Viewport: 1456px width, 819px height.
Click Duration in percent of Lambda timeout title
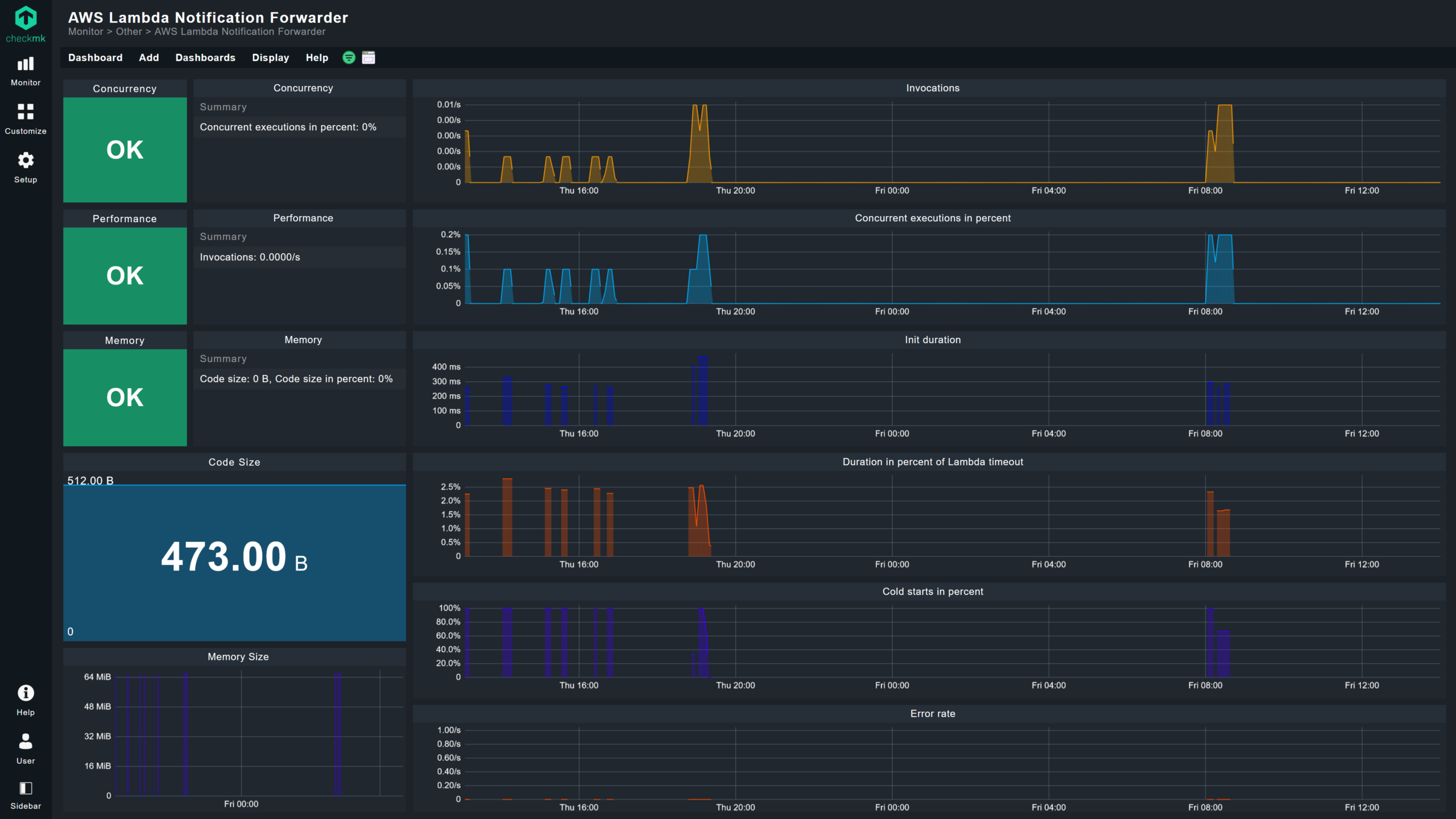pyautogui.click(x=933, y=462)
